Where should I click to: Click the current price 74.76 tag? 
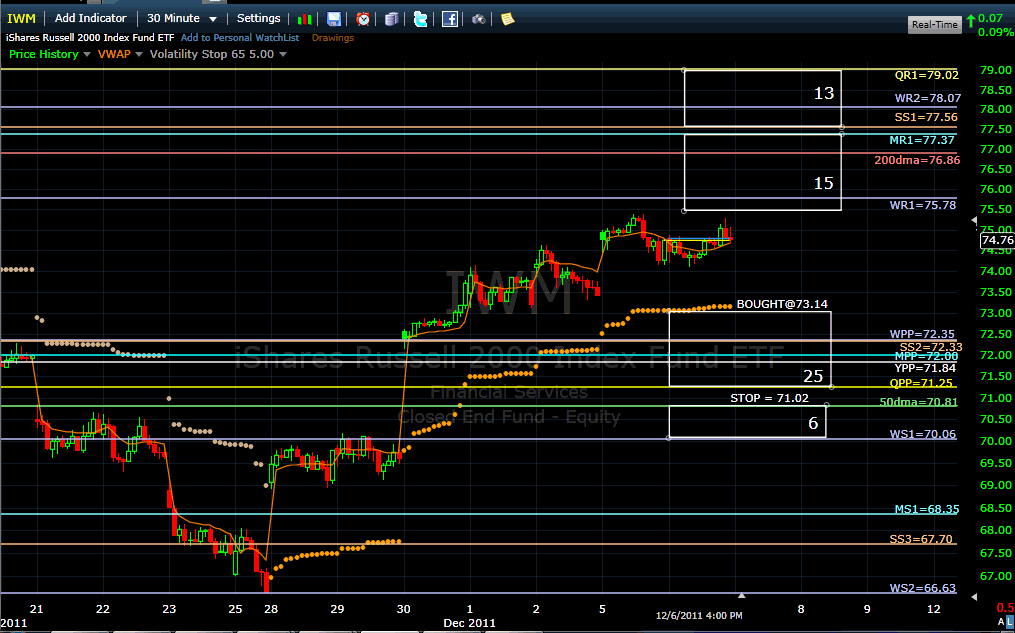click(x=997, y=240)
